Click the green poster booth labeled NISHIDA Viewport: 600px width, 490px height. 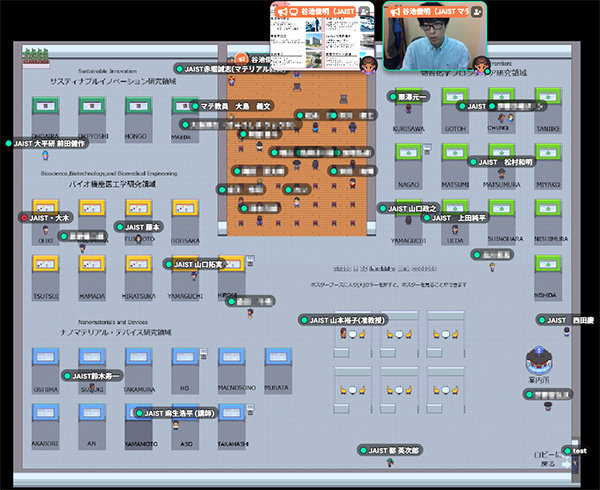(545, 272)
